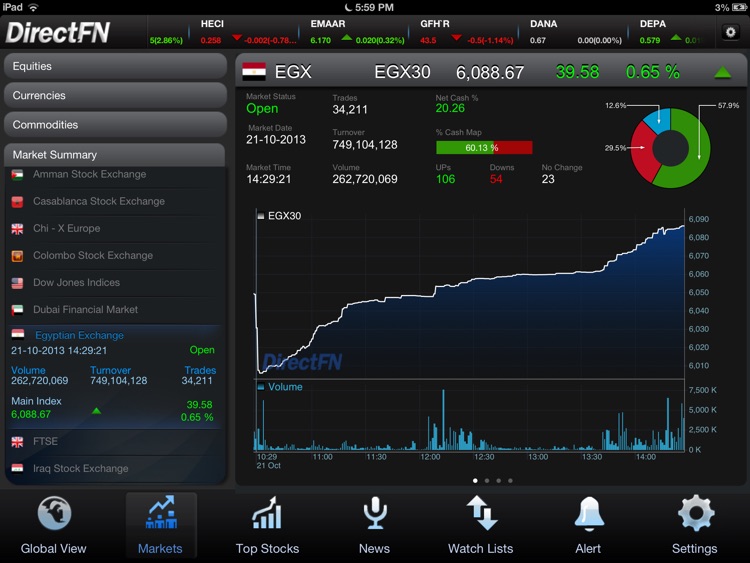The height and width of the screenshot is (563, 750).
Task: Tap the Trades value 34,211
Action: (350, 110)
